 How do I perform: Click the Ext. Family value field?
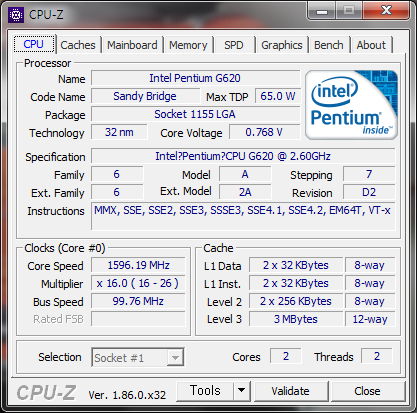(117, 192)
